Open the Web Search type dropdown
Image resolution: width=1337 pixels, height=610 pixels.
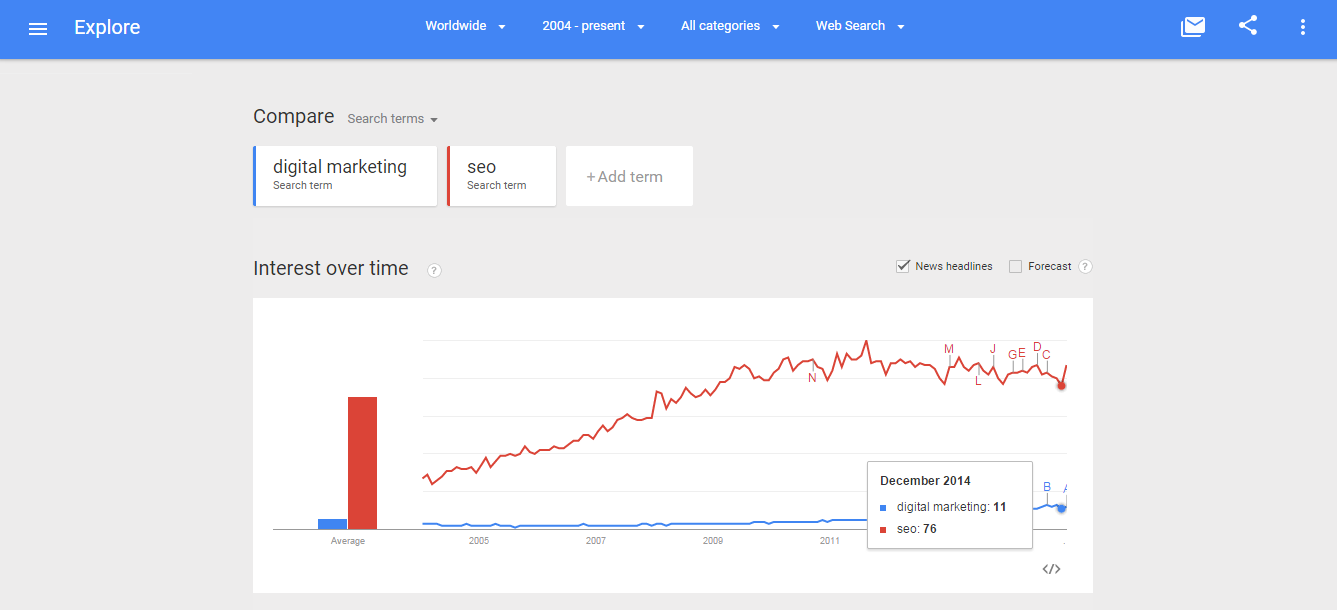[860, 26]
